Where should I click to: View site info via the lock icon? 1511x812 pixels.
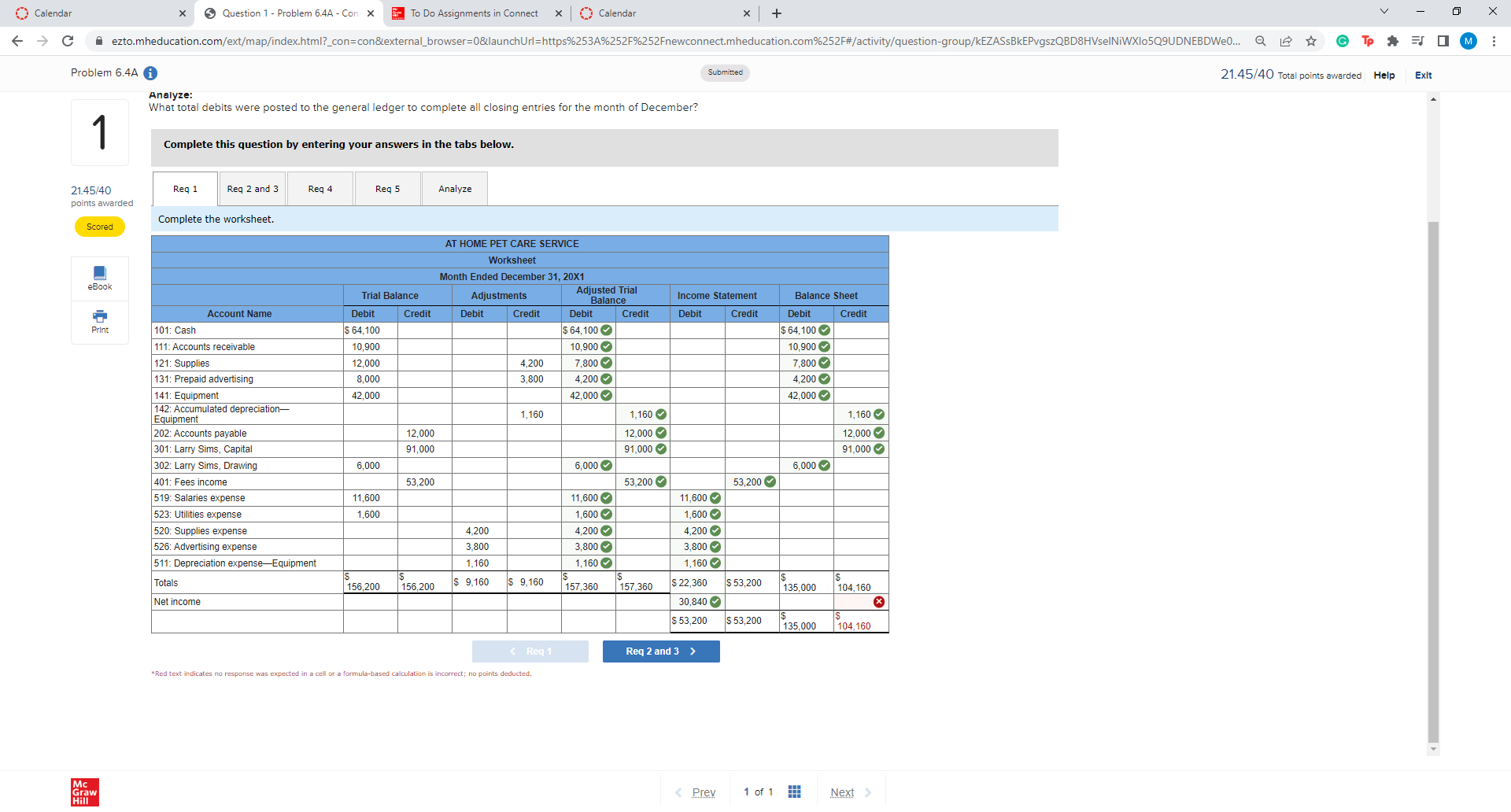[99, 41]
